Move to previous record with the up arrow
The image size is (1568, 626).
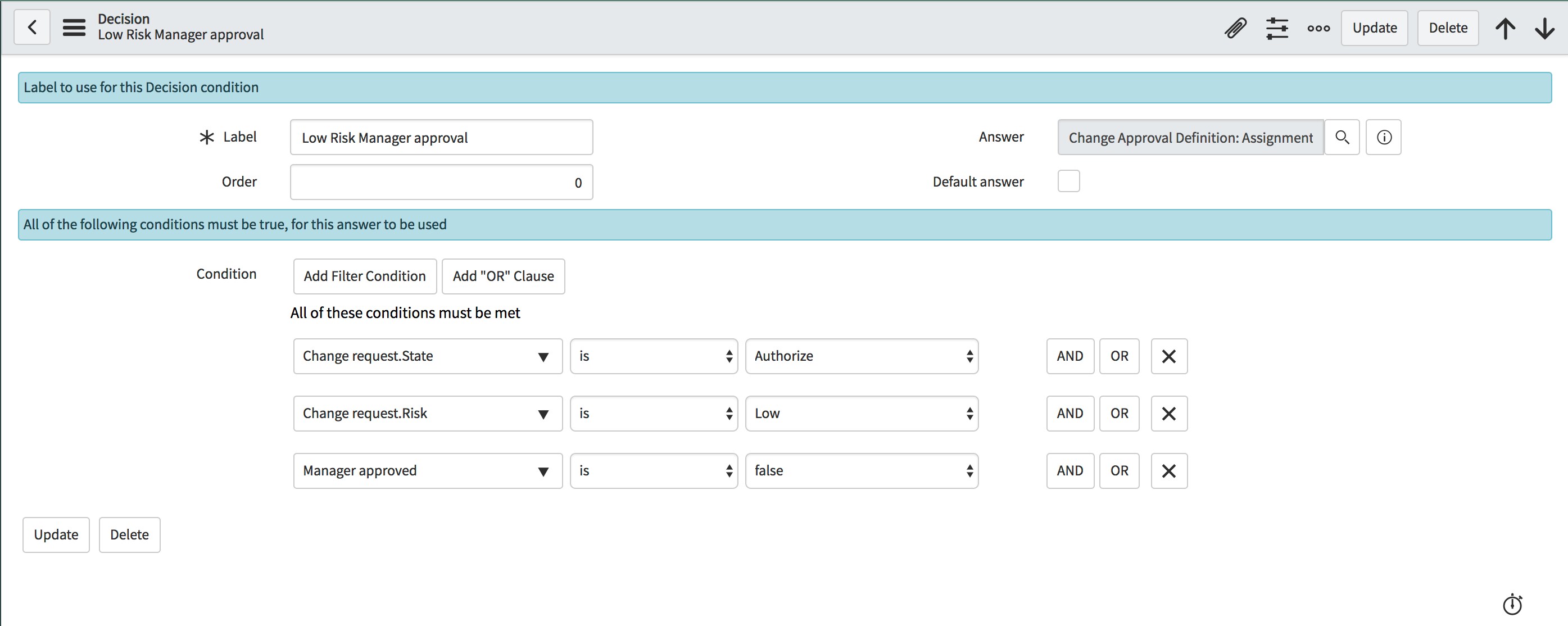coord(1506,28)
